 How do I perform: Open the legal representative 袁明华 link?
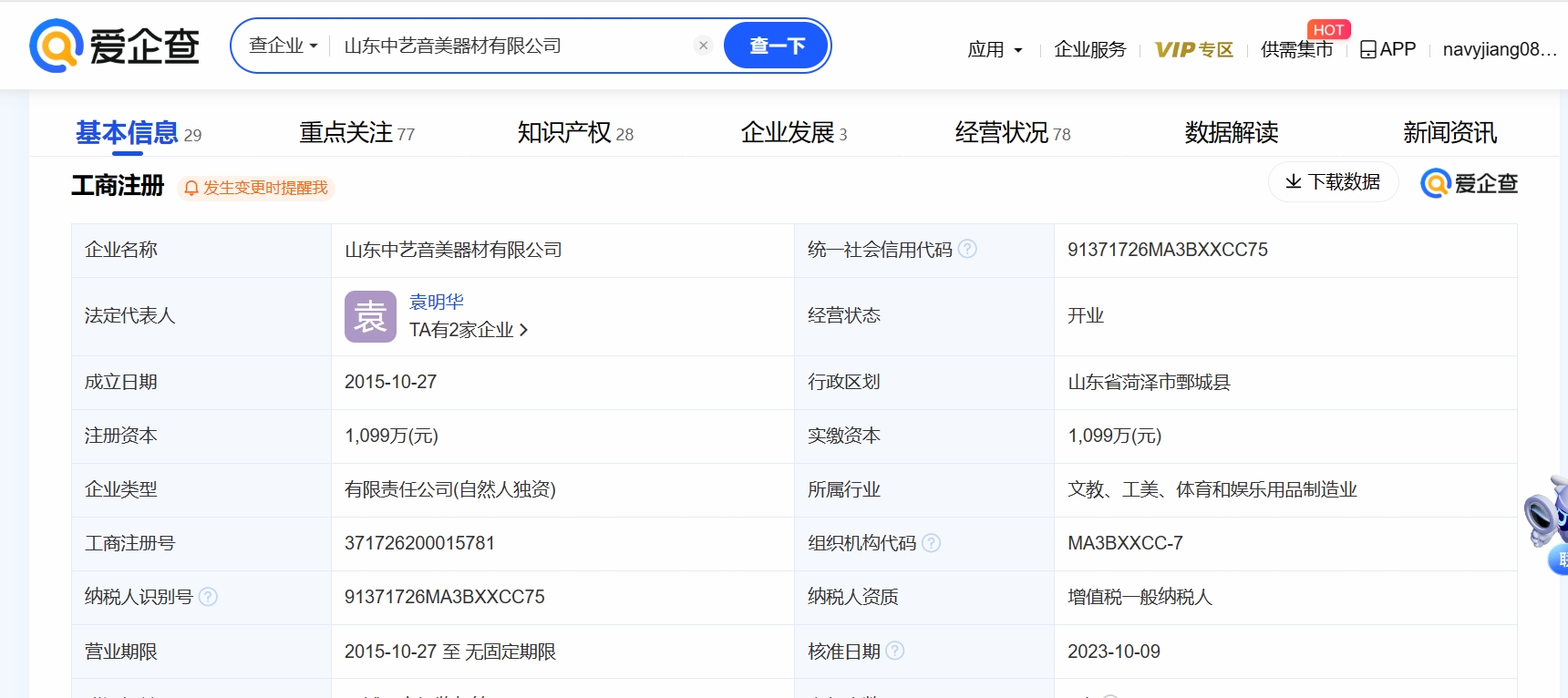tap(437, 302)
